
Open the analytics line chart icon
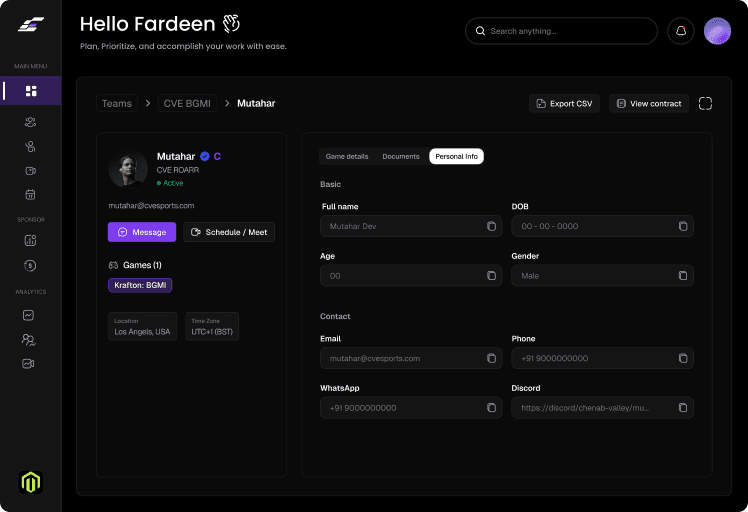tap(29, 315)
